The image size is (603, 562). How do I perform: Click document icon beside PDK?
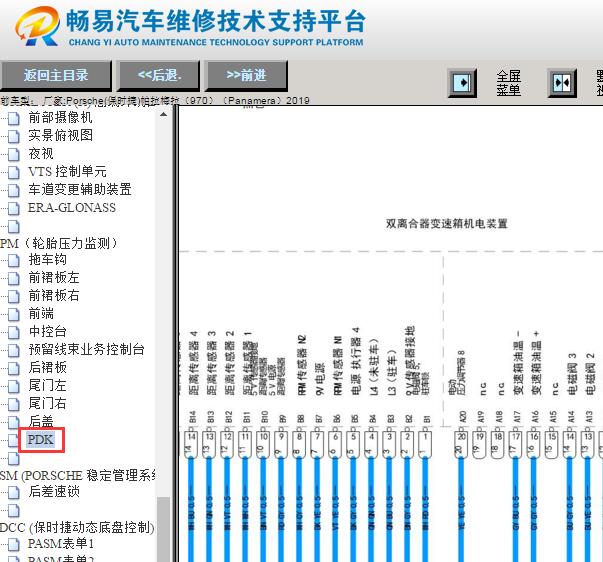pyautogui.click(x=14, y=440)
